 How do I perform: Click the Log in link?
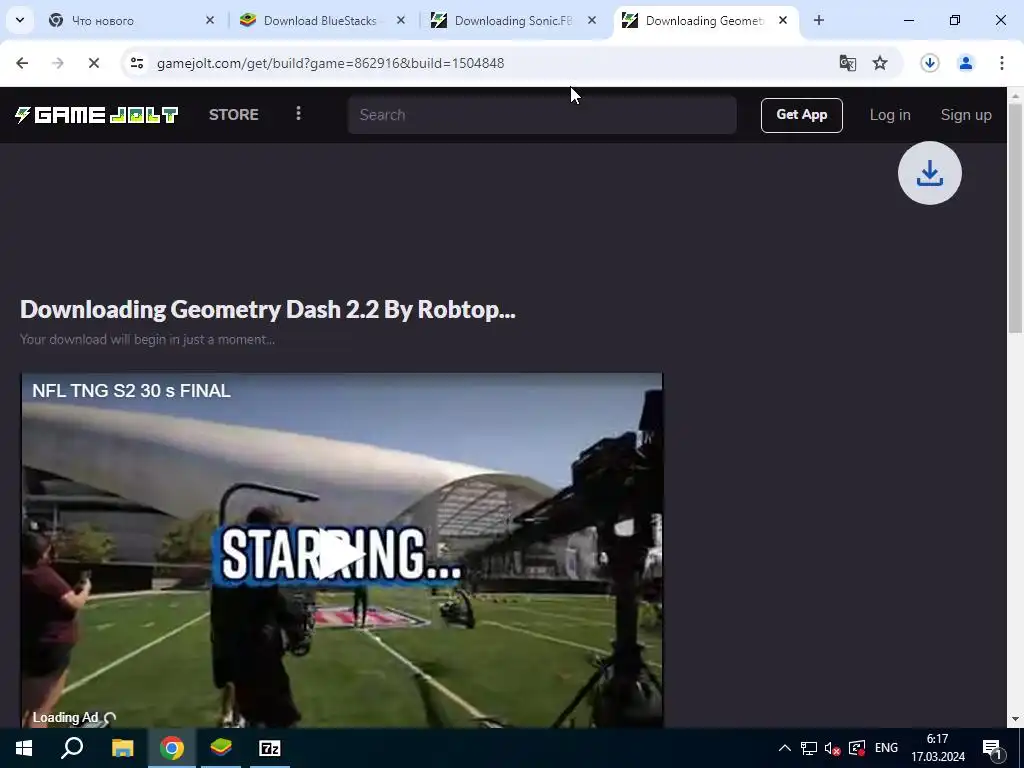click(889, 115)
